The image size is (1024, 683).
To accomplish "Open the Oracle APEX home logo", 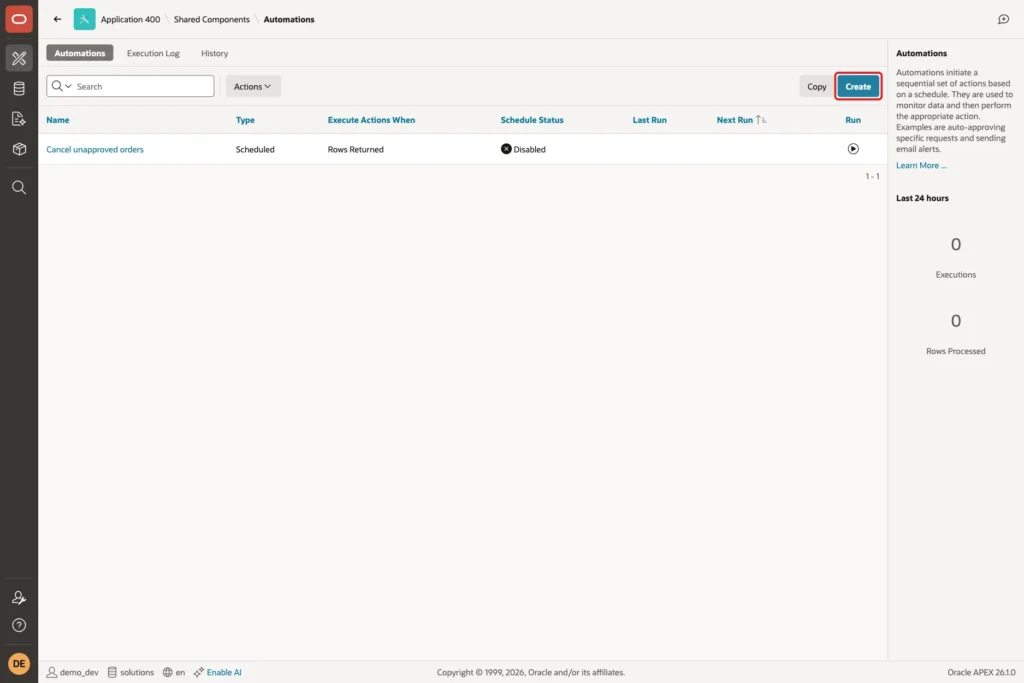I will point(19,19).
